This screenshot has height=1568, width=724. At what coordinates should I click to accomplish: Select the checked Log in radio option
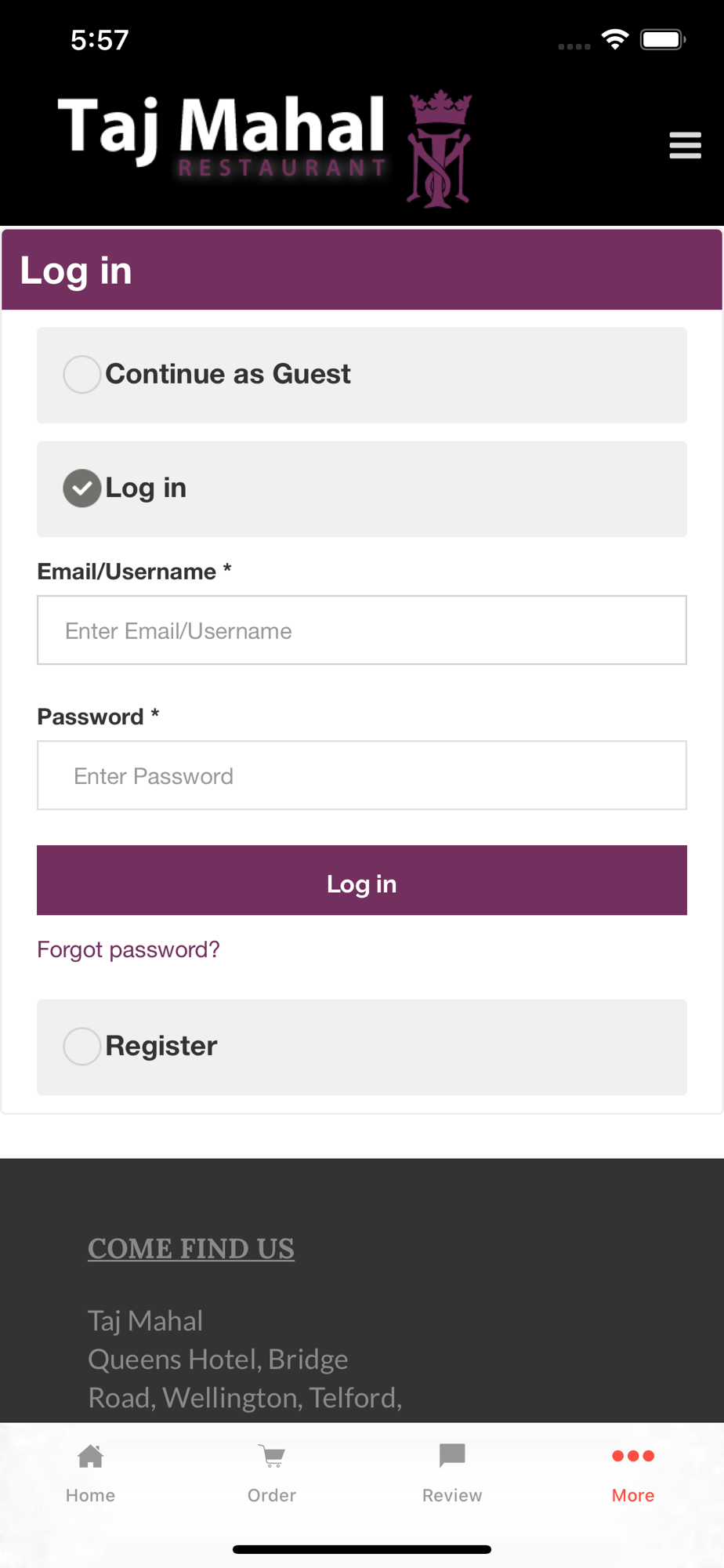tap(81, 488)
